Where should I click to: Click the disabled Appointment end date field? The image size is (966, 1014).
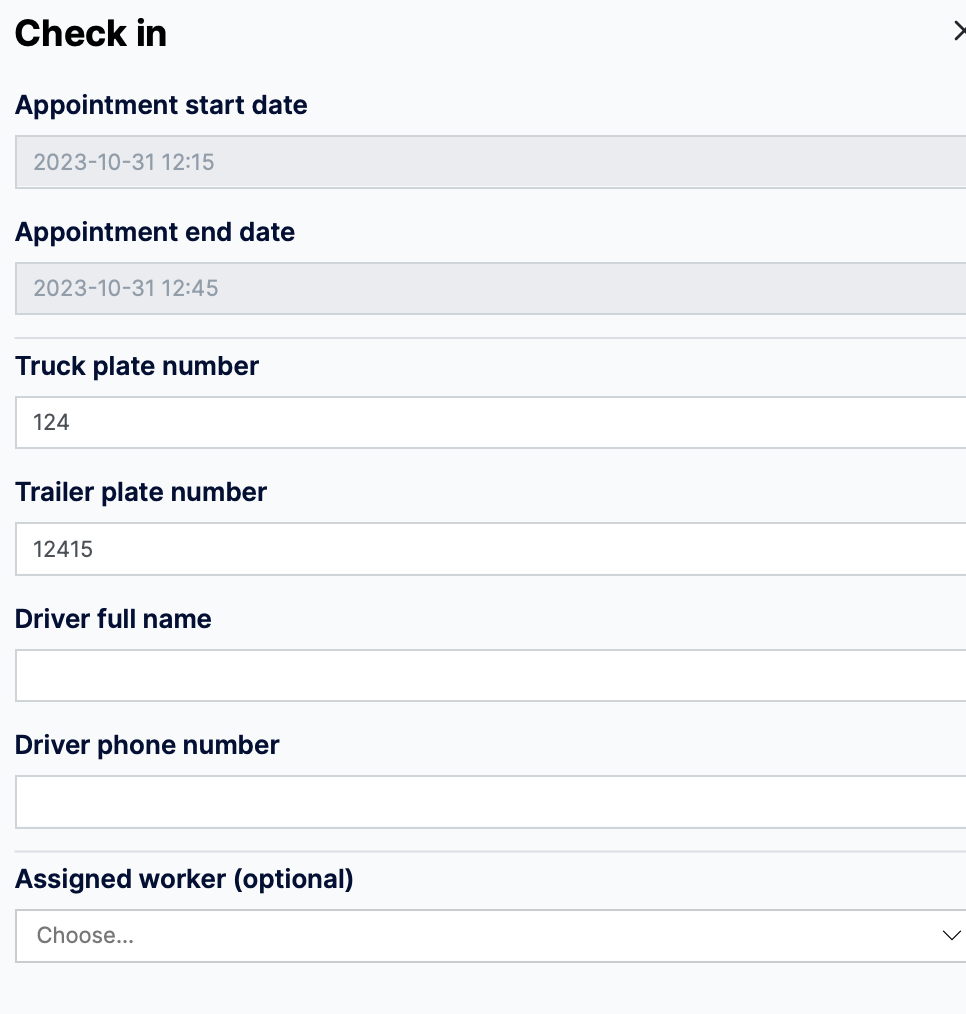[x=490, y=289]
